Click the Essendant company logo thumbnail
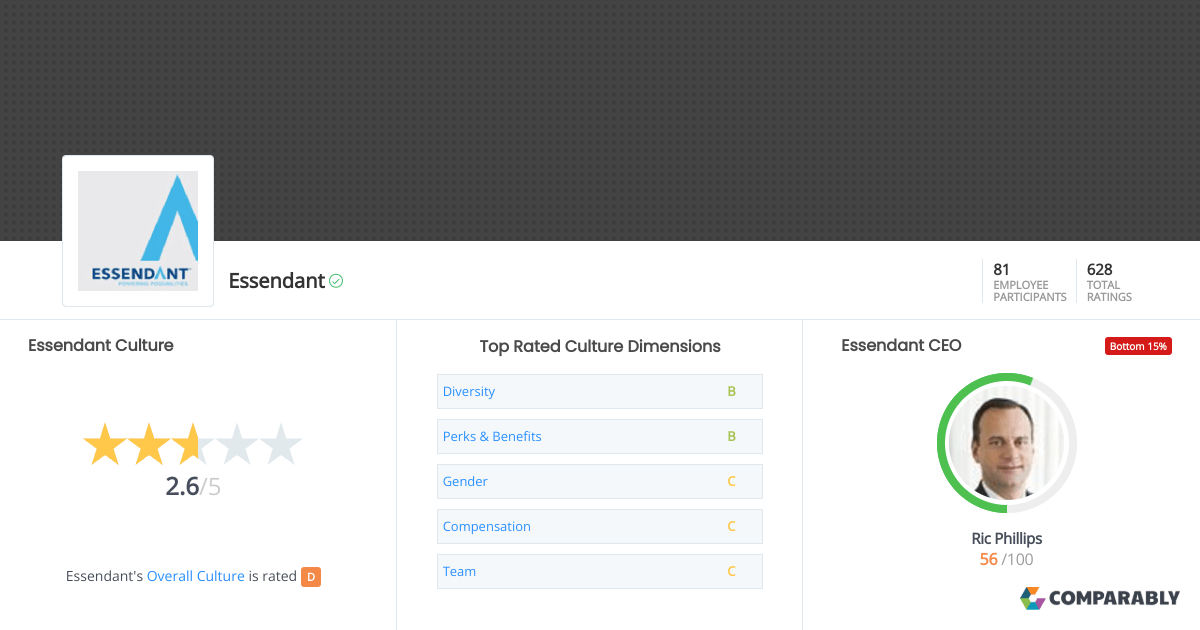Image resolution: width=1200 pixels, height=630 pixels. (138, 231)
